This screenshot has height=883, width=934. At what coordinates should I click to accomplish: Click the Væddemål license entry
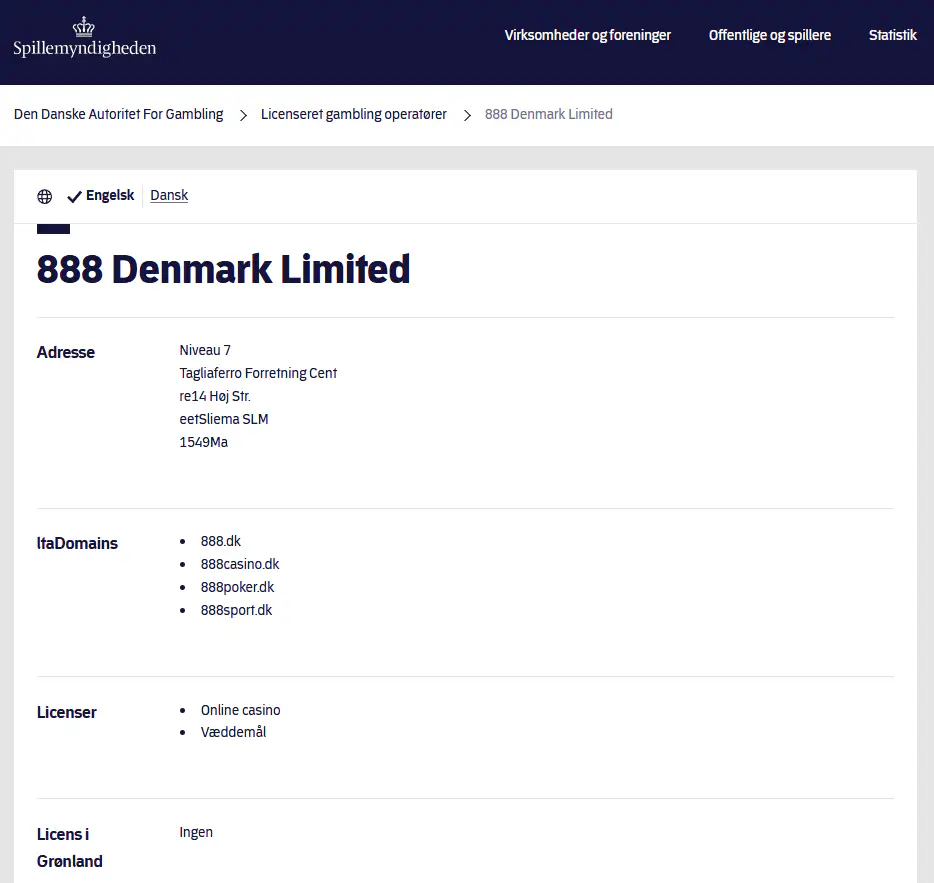(233, 732)
